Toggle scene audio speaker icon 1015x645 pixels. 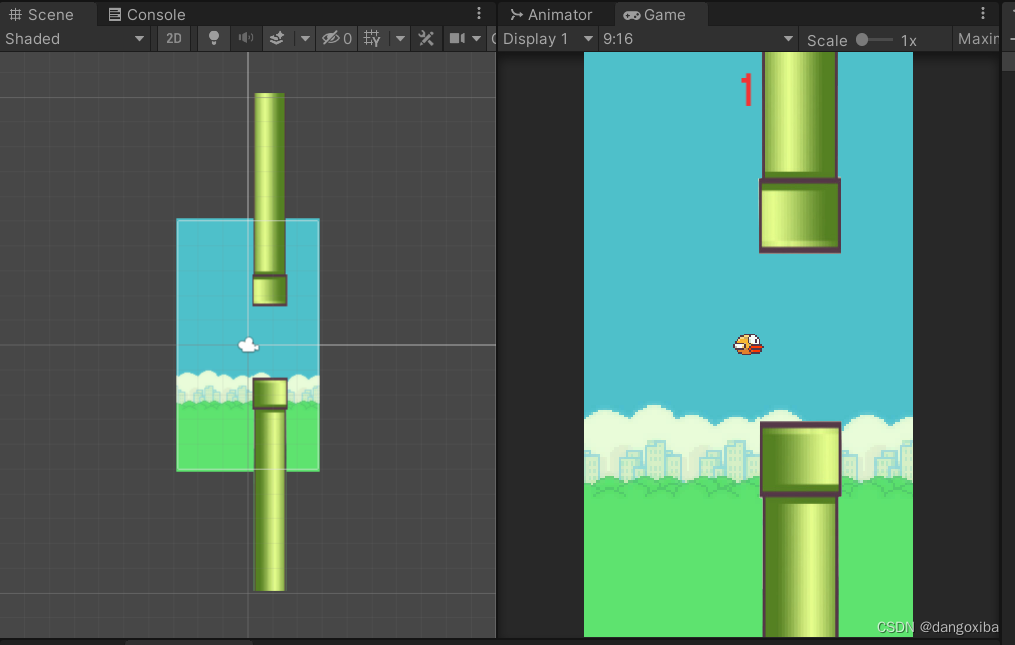click(245, 39)
